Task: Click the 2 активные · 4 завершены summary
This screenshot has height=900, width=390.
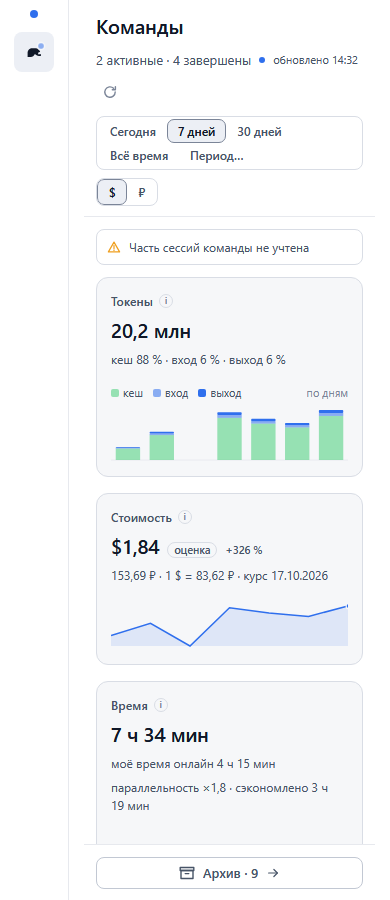Action: (173, 60)
